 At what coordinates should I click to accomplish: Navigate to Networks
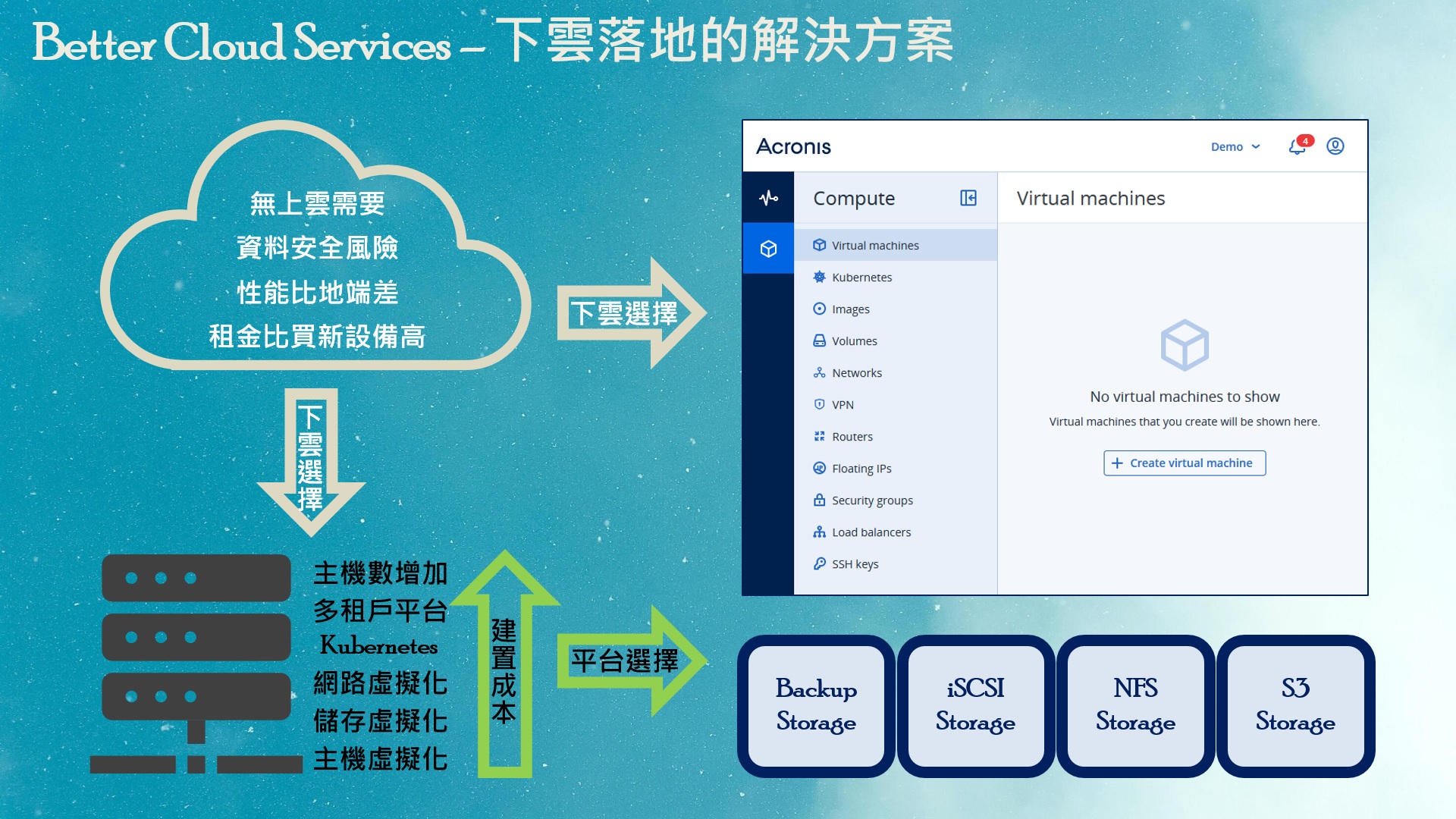[x=896, y=372]
